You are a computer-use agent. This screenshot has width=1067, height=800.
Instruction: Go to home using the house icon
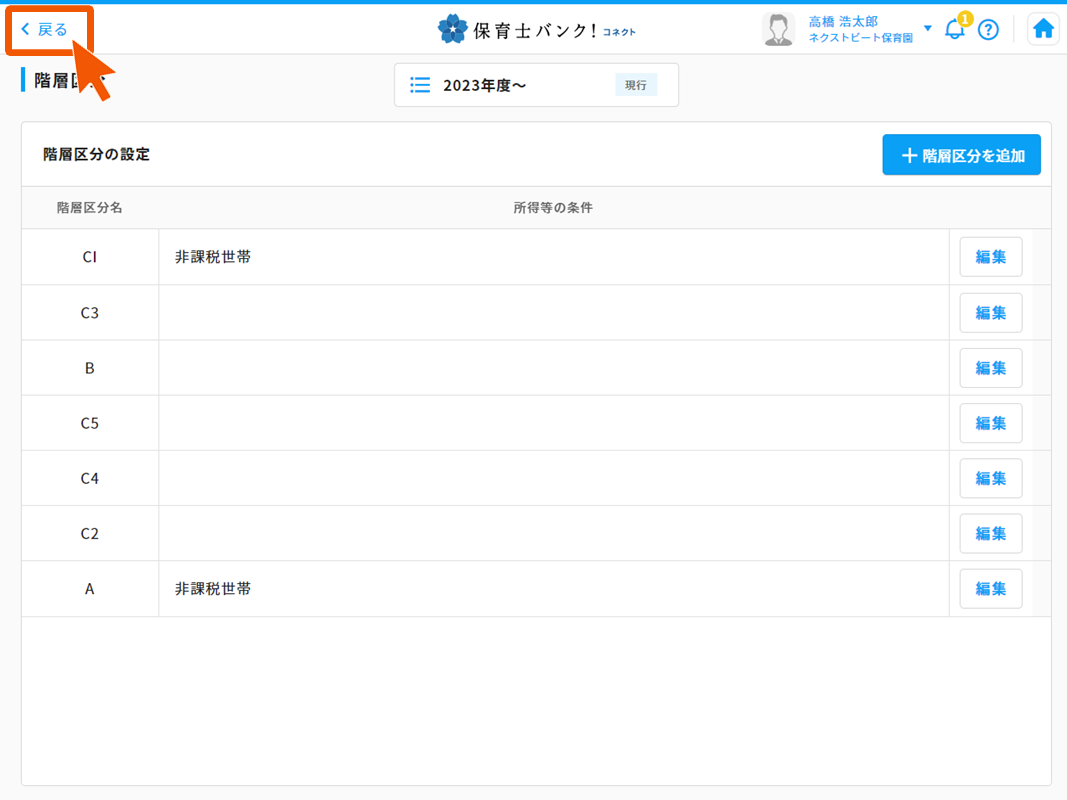pyautogui.click(x=1043, y=29)
